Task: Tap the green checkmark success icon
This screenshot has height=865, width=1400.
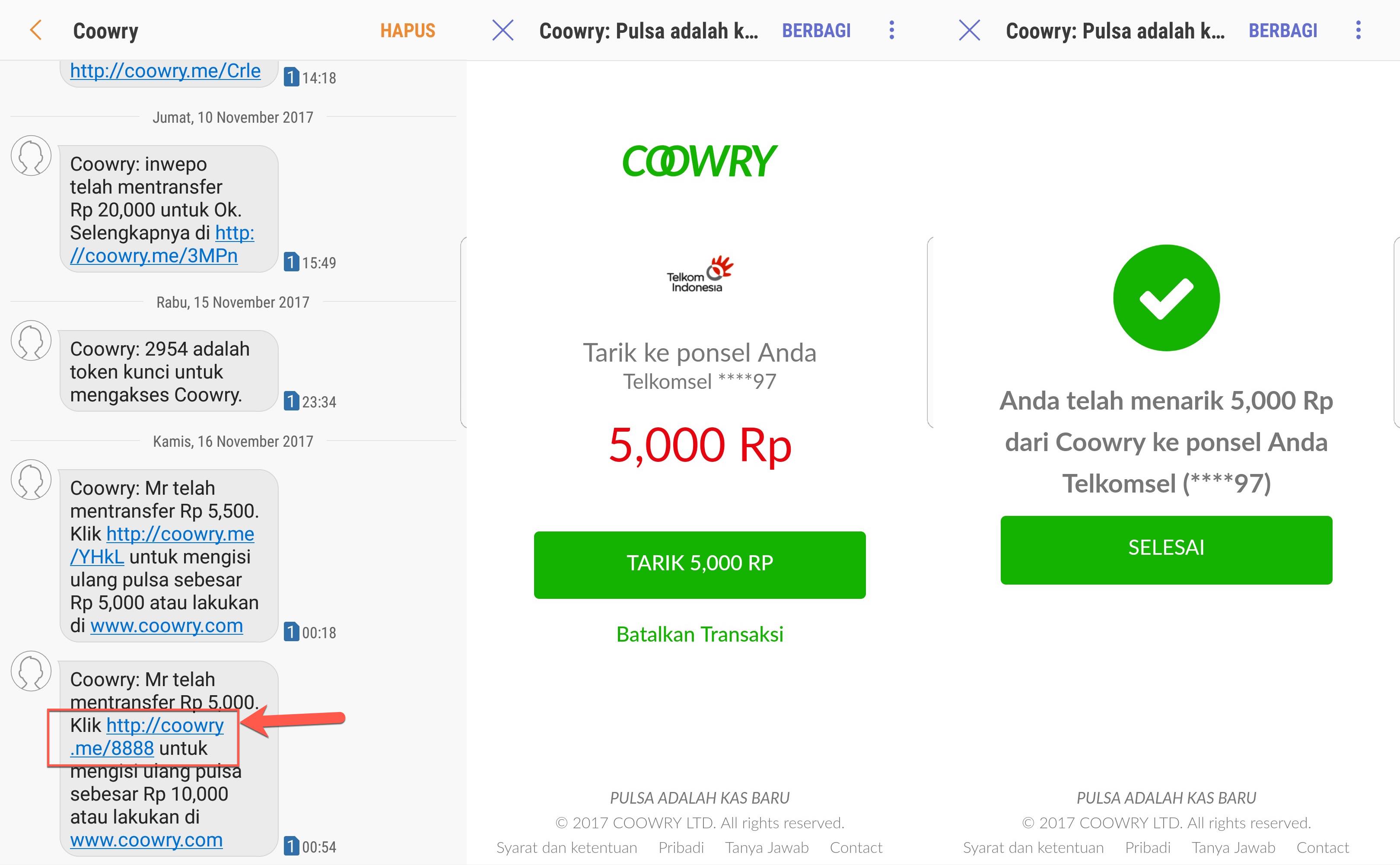Action: click(1166, 298)
